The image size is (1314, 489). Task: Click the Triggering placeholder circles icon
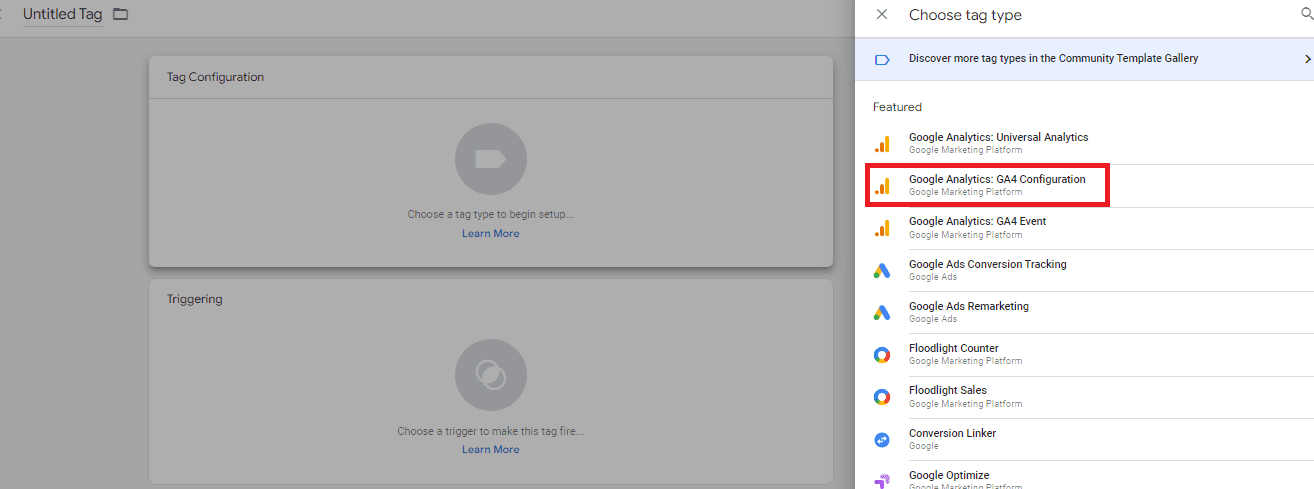[x=490, y=375]
